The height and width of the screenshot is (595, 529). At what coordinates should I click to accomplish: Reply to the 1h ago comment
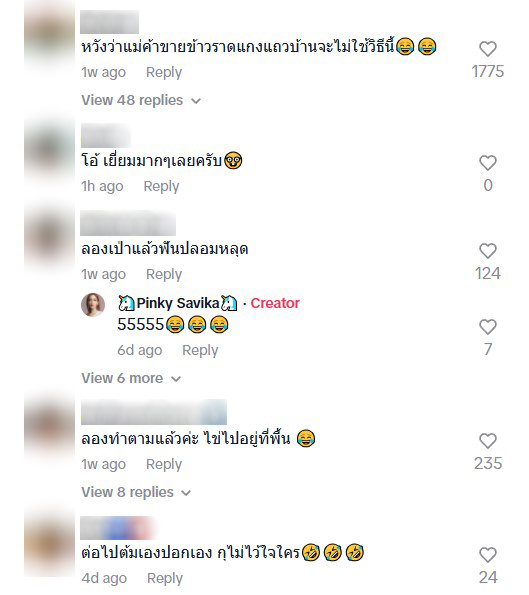(x=161, y=186)
